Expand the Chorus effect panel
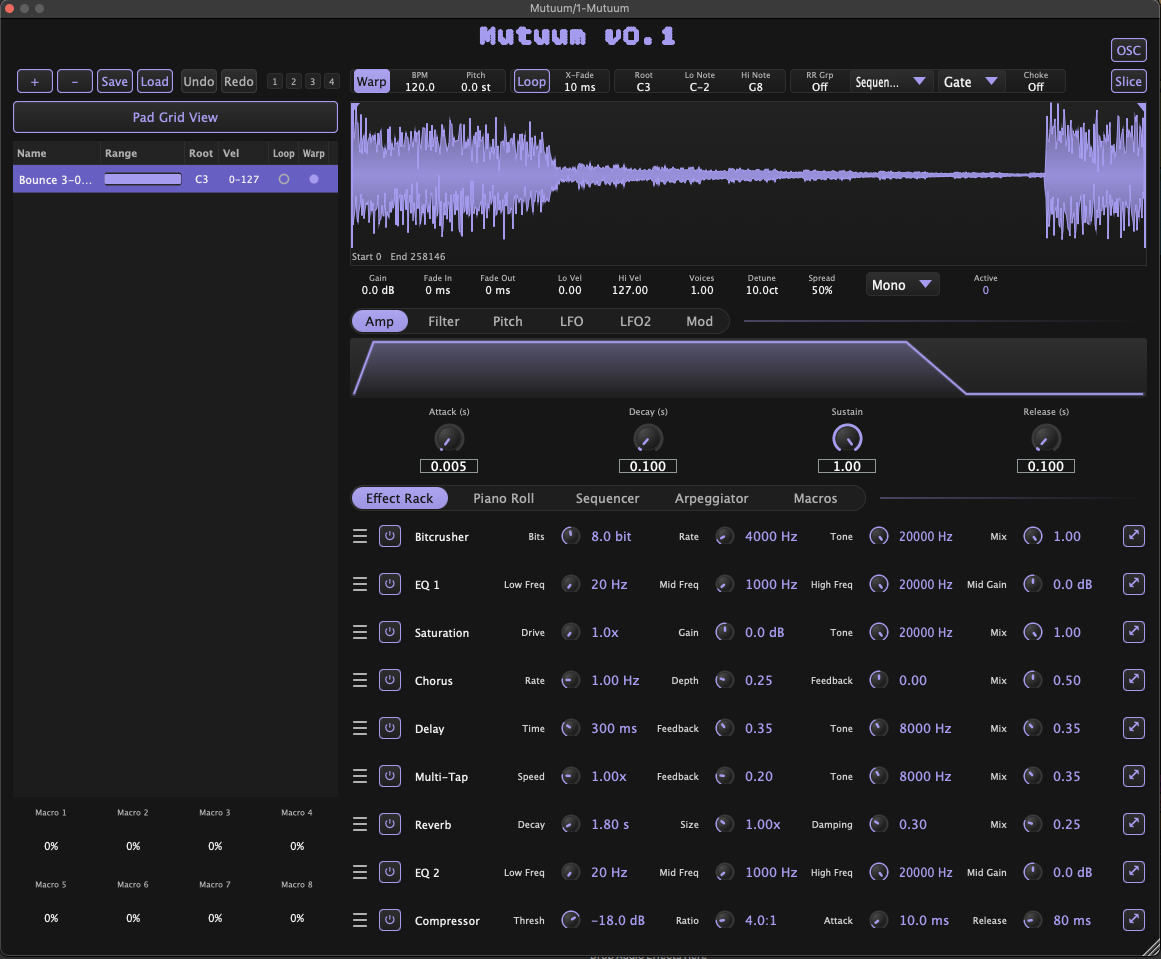Screen dimensions: 1161x959 (x=1134, y=680)
